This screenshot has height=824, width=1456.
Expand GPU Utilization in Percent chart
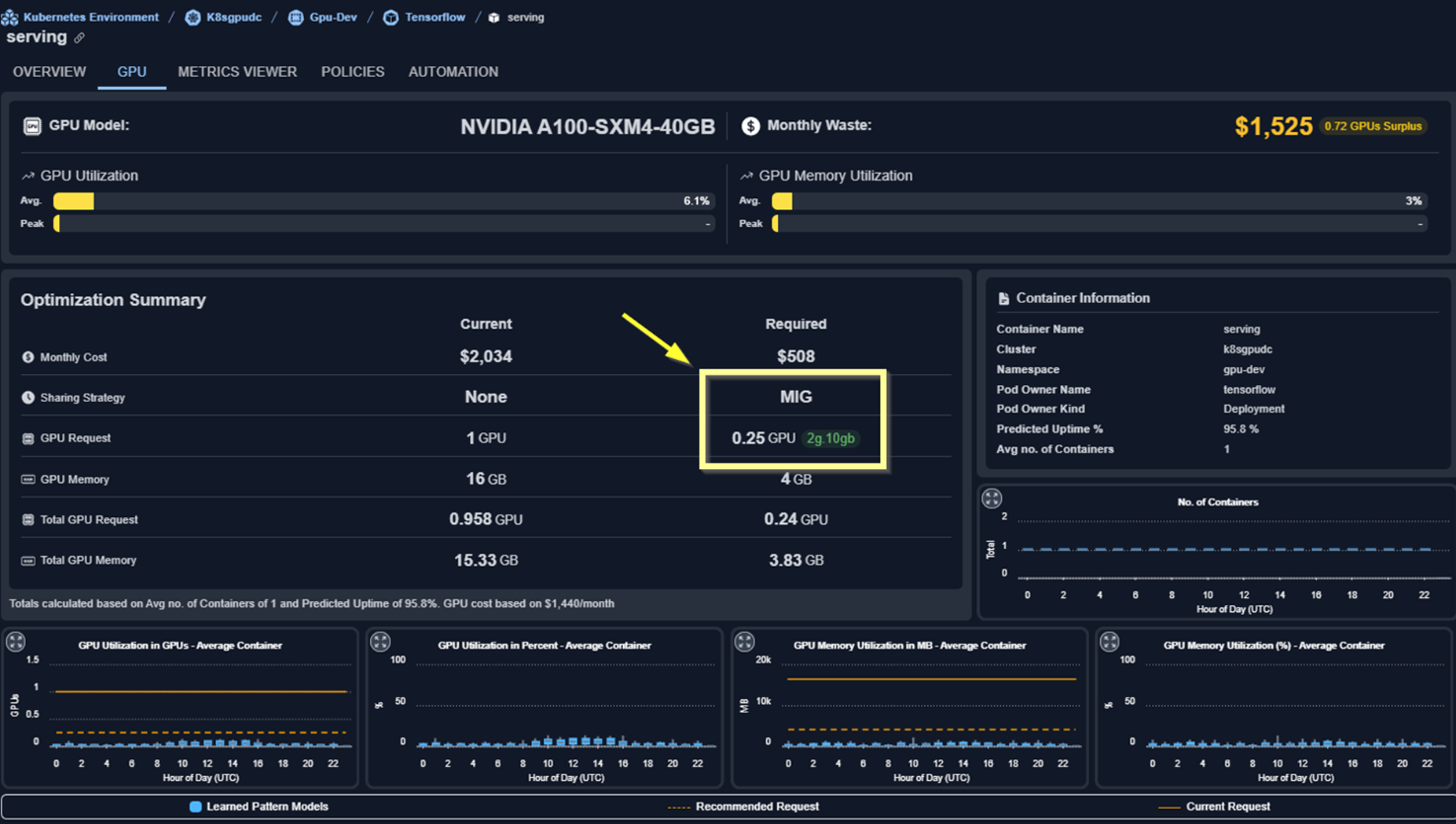(x=380, y=642)
